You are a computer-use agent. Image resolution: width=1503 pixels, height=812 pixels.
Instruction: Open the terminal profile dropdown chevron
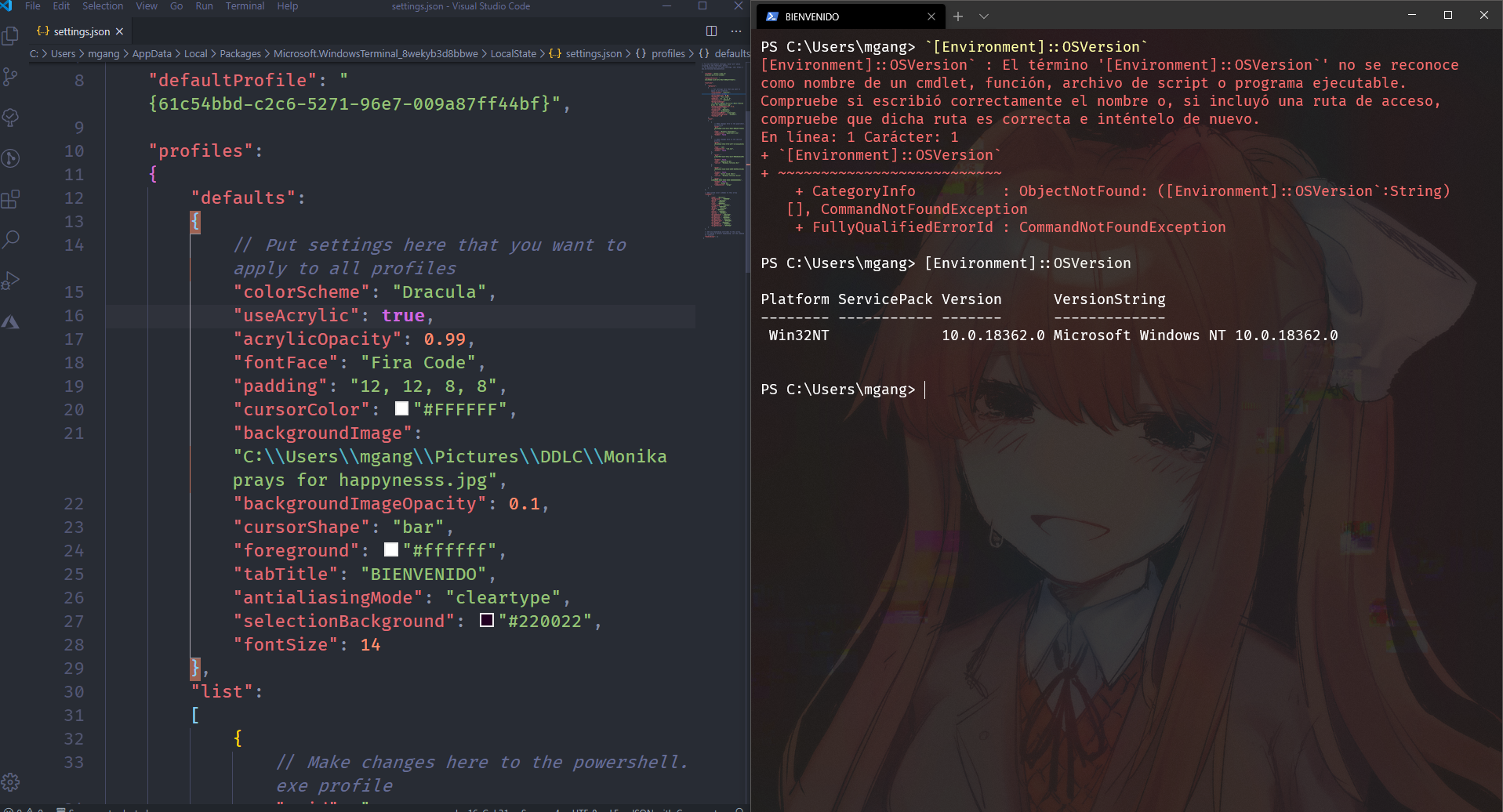984,16
